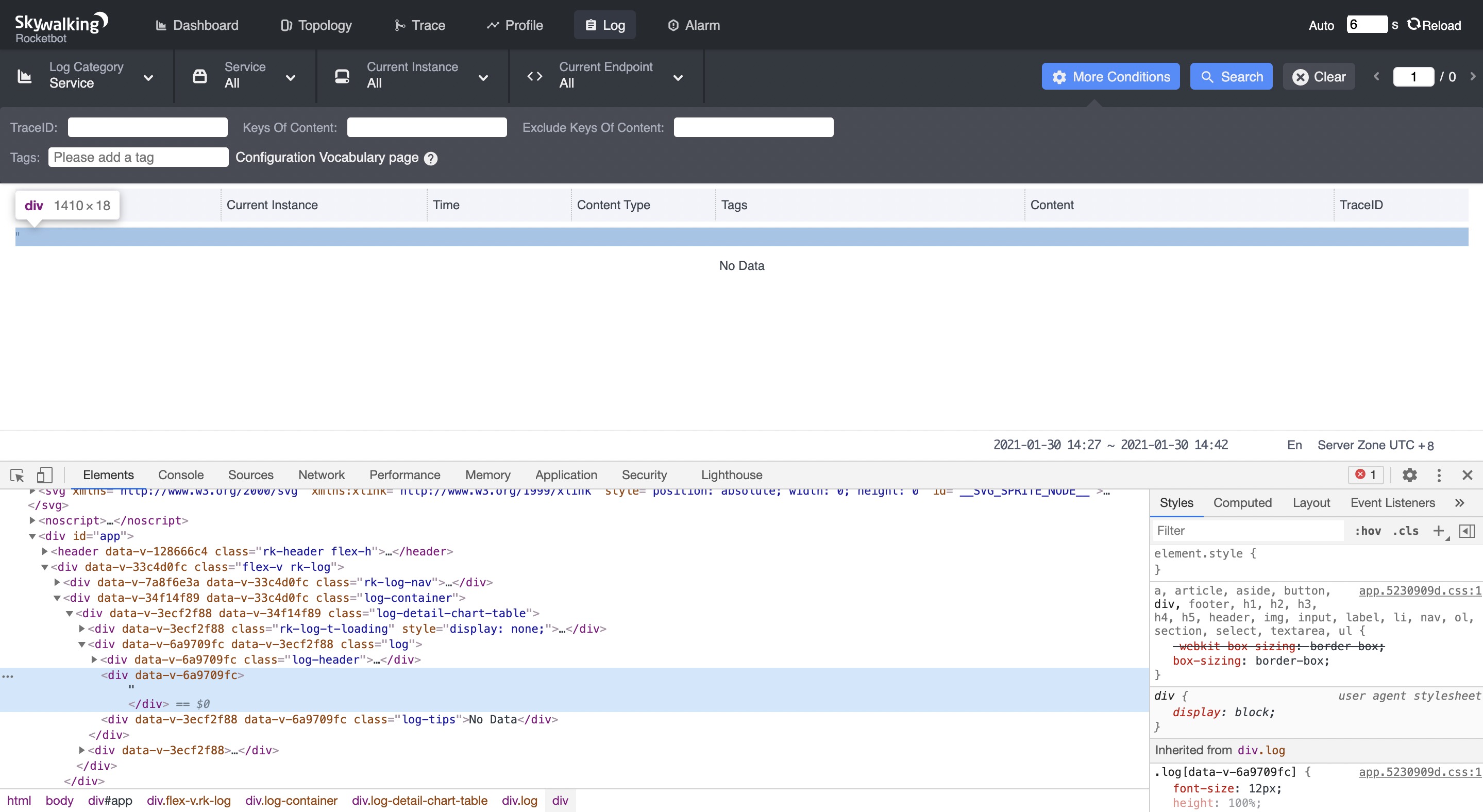The image size is (1483, 812).
Task: Switch to the Trace navigation tab
Action: pyautogui.click(x=419, y=25)
